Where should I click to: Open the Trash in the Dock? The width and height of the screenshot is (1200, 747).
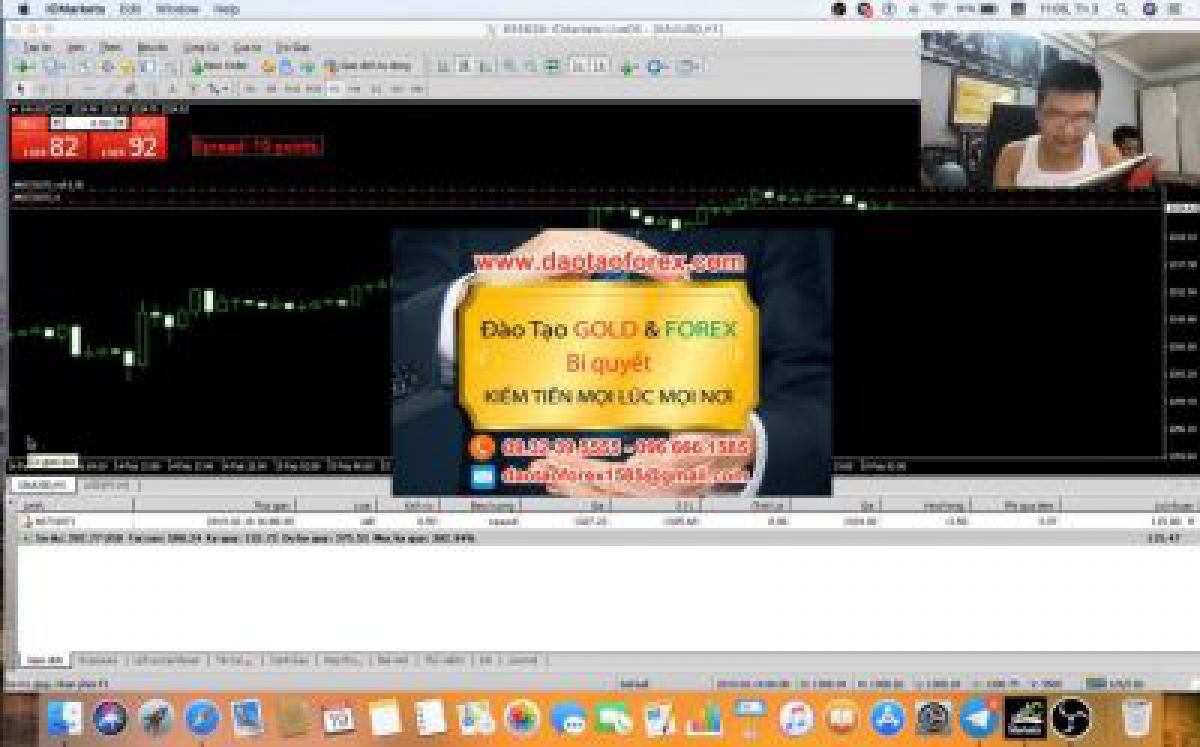coord(1137,717)
